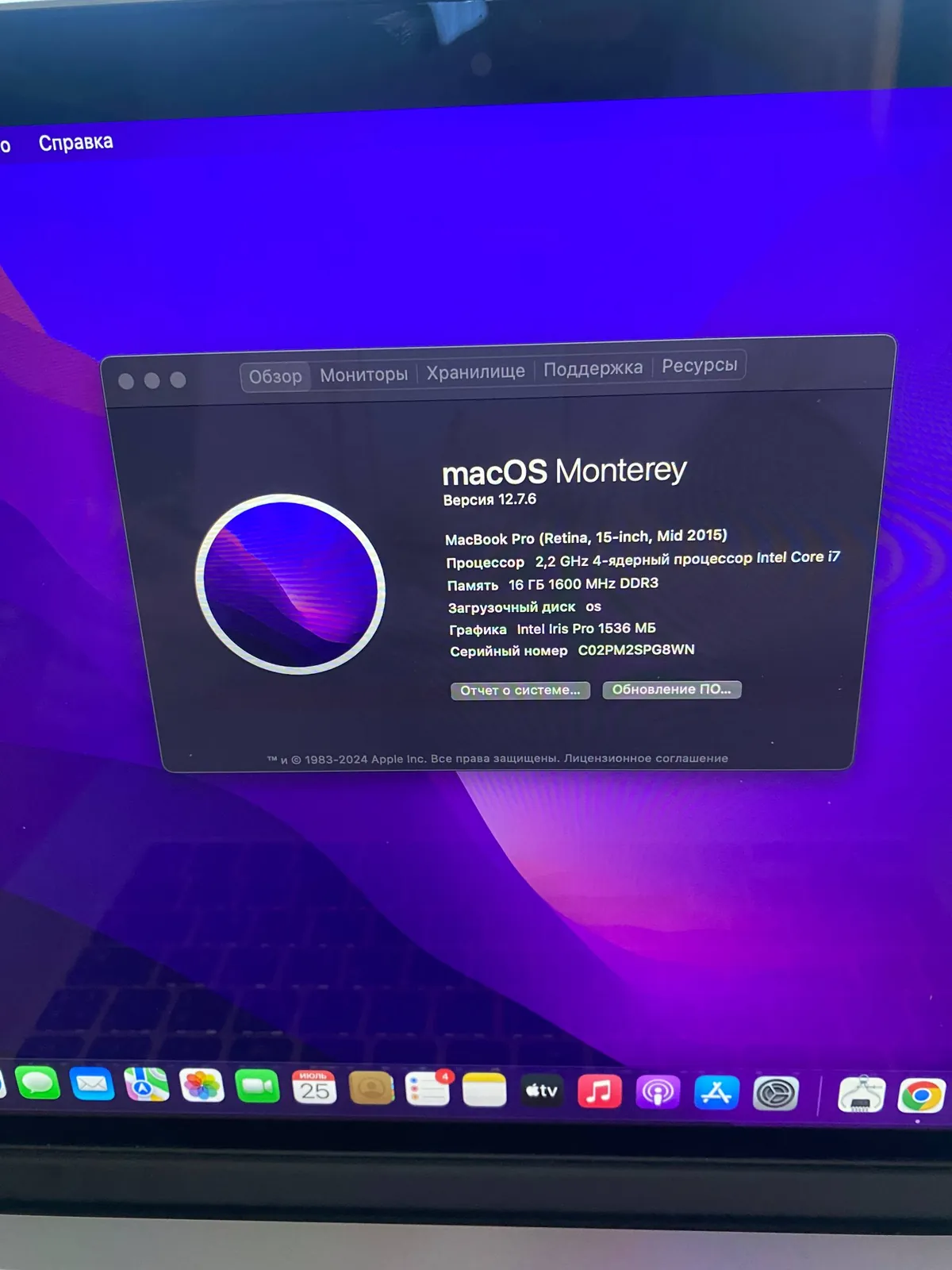Click the Обновление ПО button
The image size is (952, 1270).
click(672, 689)
